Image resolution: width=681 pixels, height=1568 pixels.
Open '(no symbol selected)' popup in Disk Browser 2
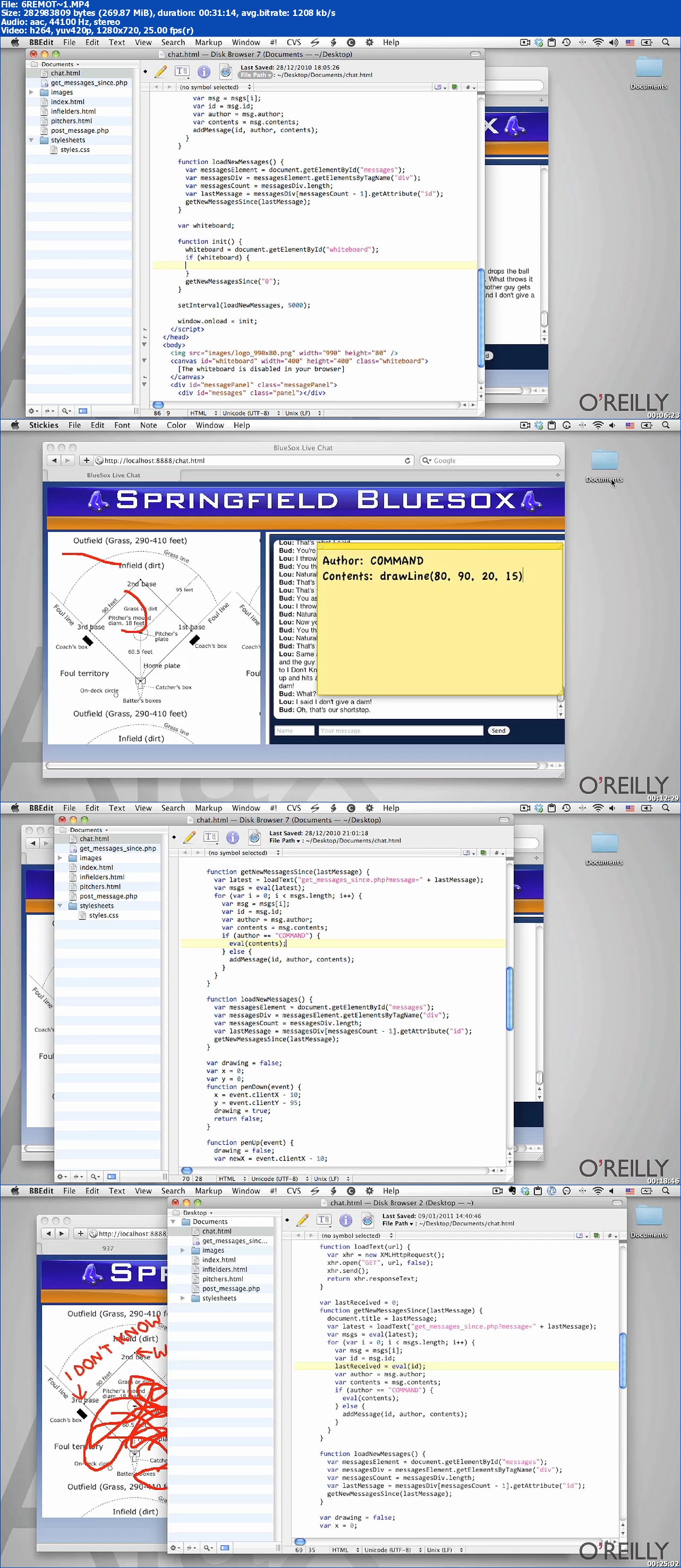pos(357,1236)
